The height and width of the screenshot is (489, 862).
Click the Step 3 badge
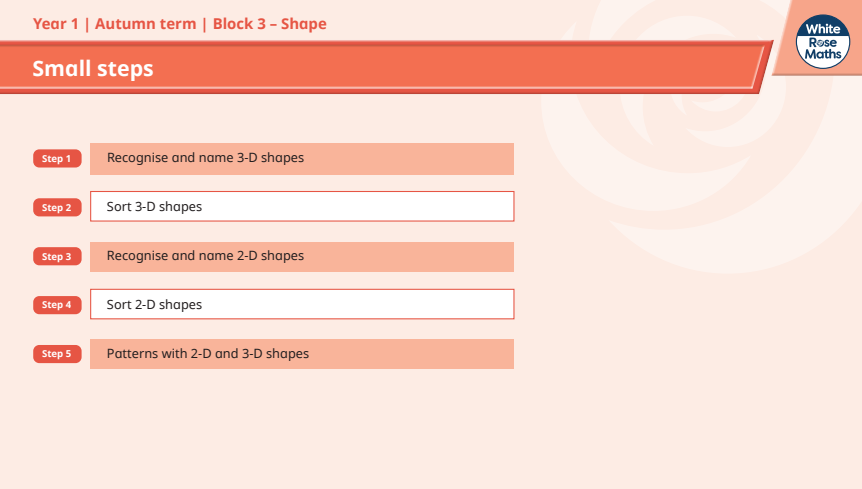[x=56, y=256]
